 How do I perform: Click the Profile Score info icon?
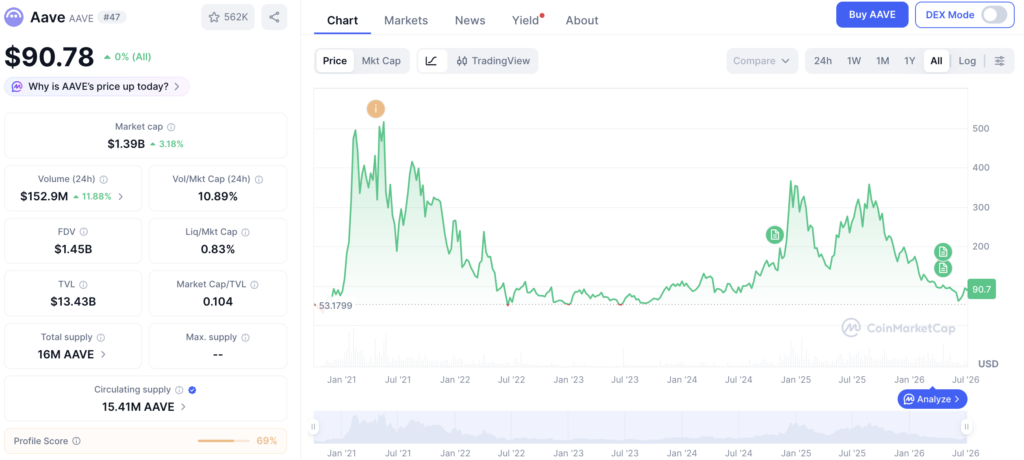76,441
